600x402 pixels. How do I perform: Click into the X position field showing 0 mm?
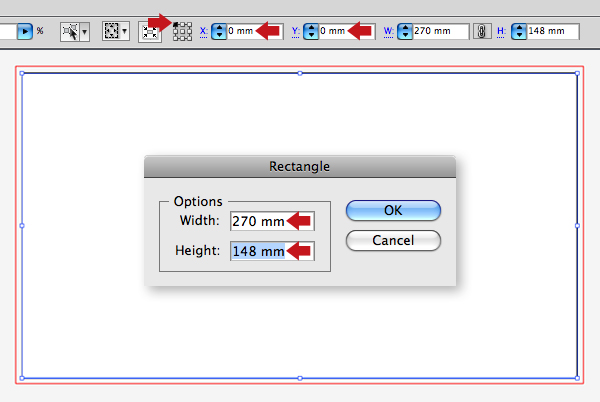coord(255,31)
